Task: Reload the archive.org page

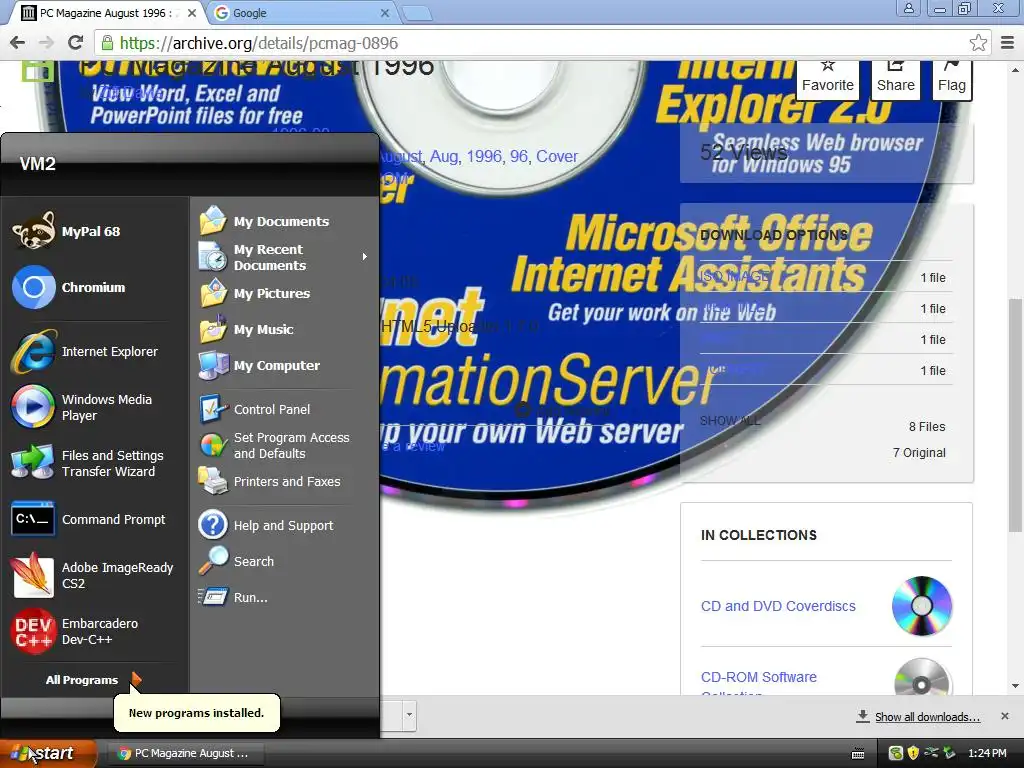Action: point(76,43)
